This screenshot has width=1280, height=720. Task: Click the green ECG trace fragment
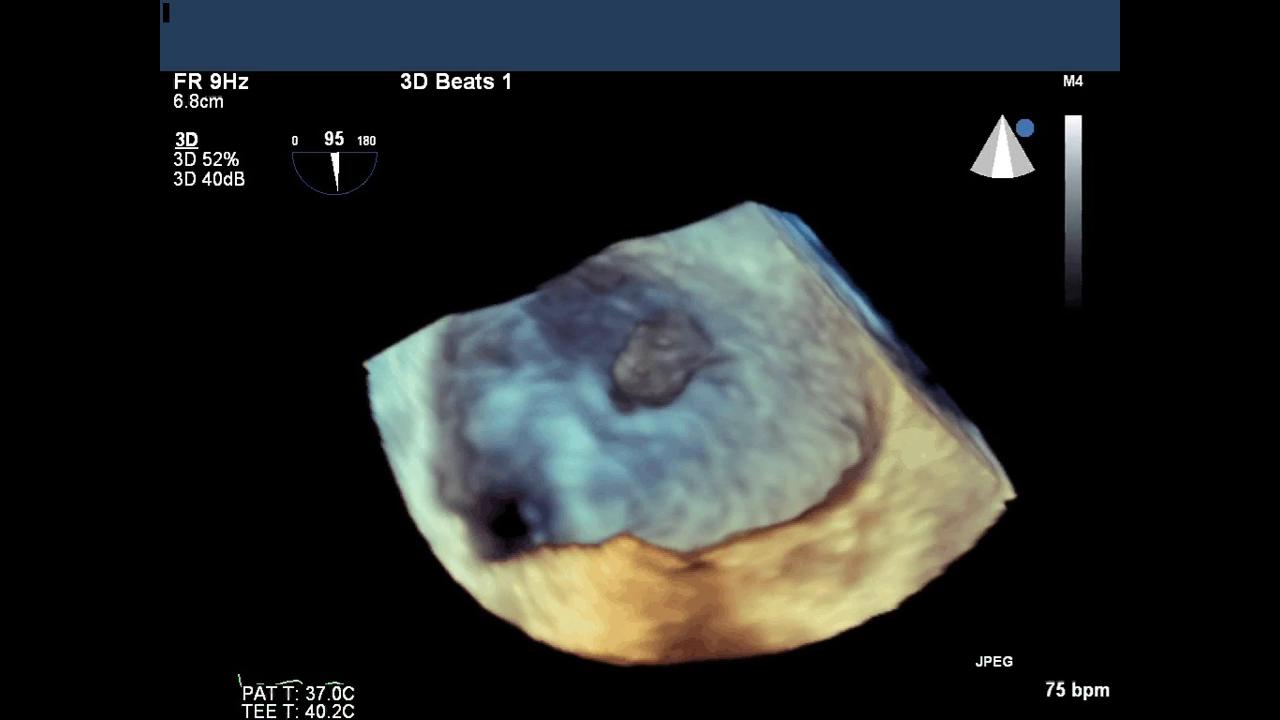290,683
